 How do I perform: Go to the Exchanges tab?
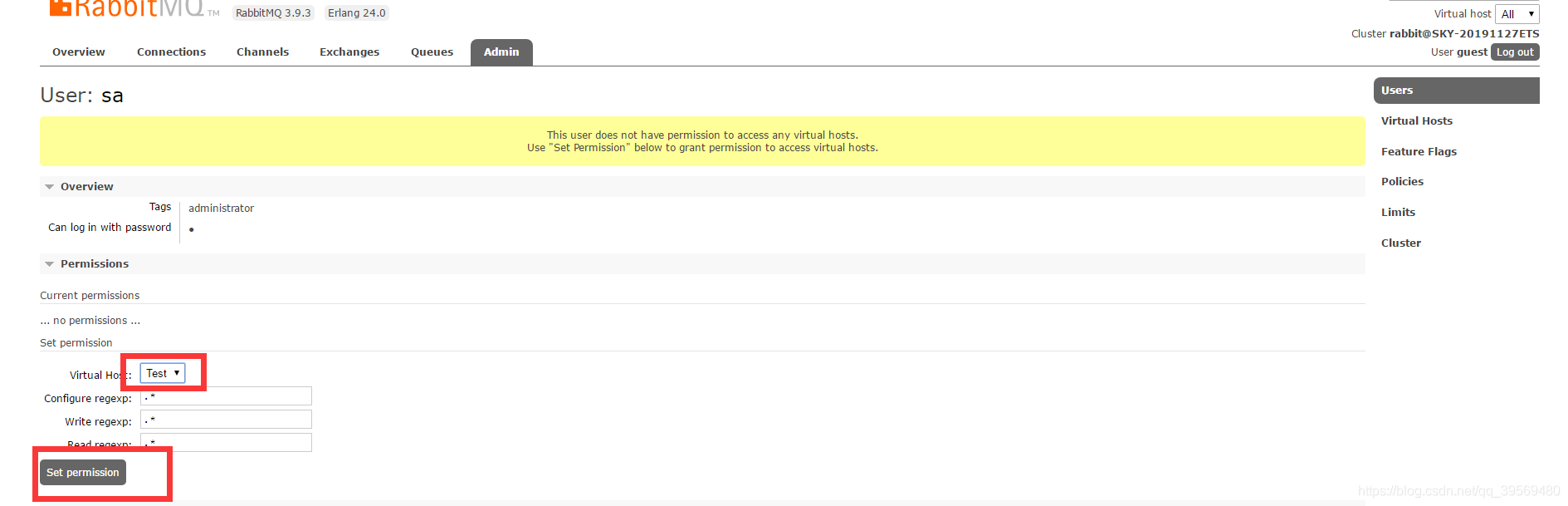[349, 52]
